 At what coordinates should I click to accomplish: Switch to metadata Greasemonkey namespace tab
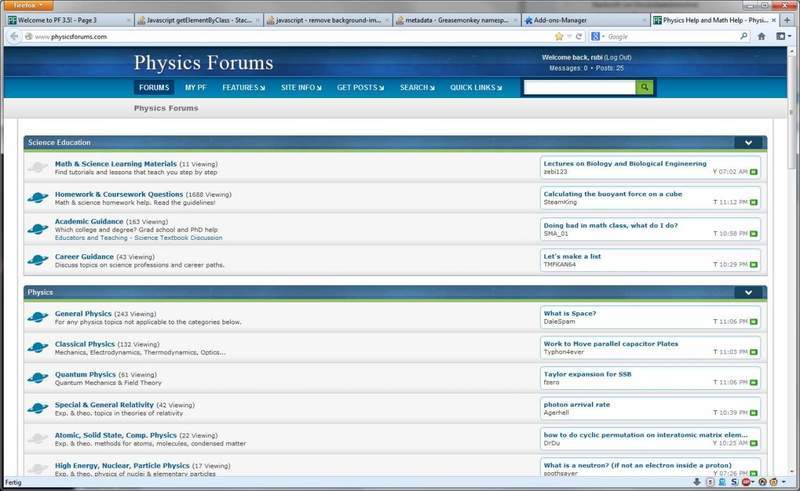point(457,20)
